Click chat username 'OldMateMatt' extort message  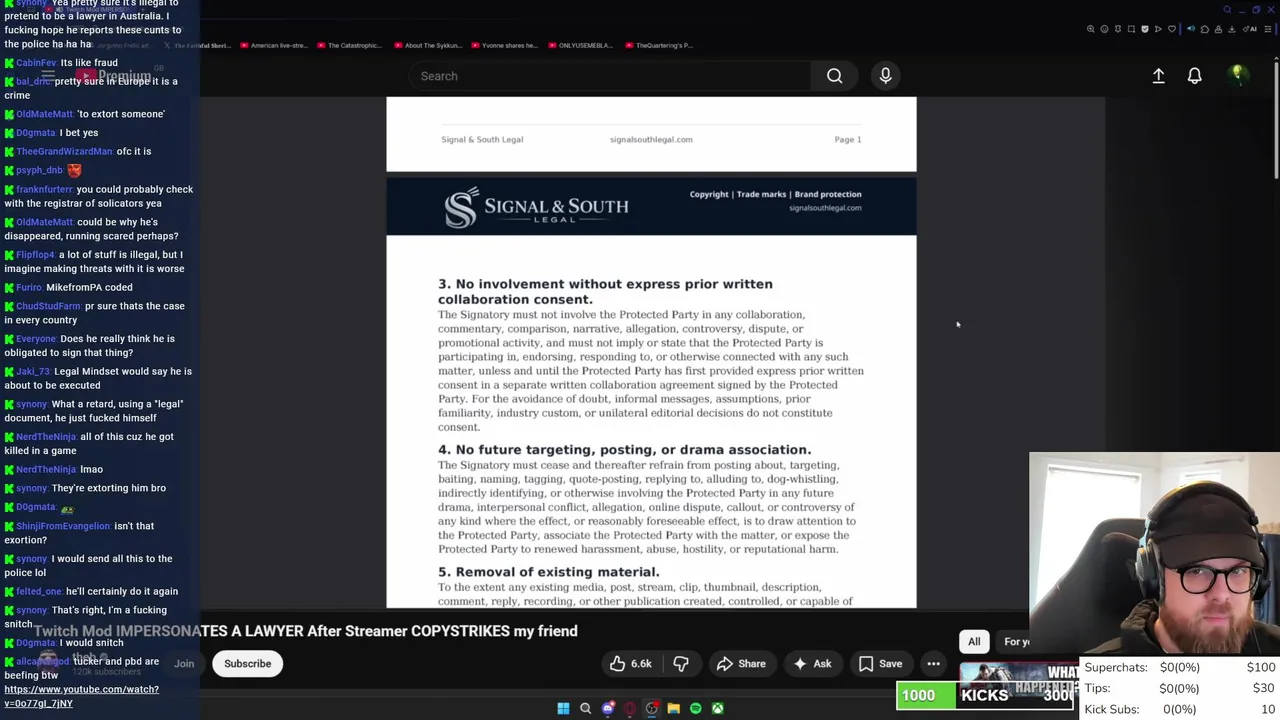click(x=44, y=114)
